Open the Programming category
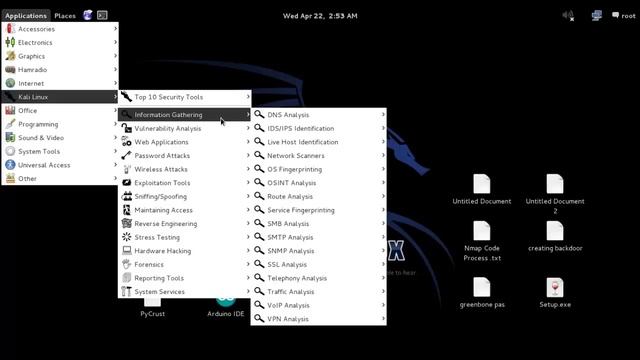The width and height of the screenshot is (640, 360). (60, 124)
